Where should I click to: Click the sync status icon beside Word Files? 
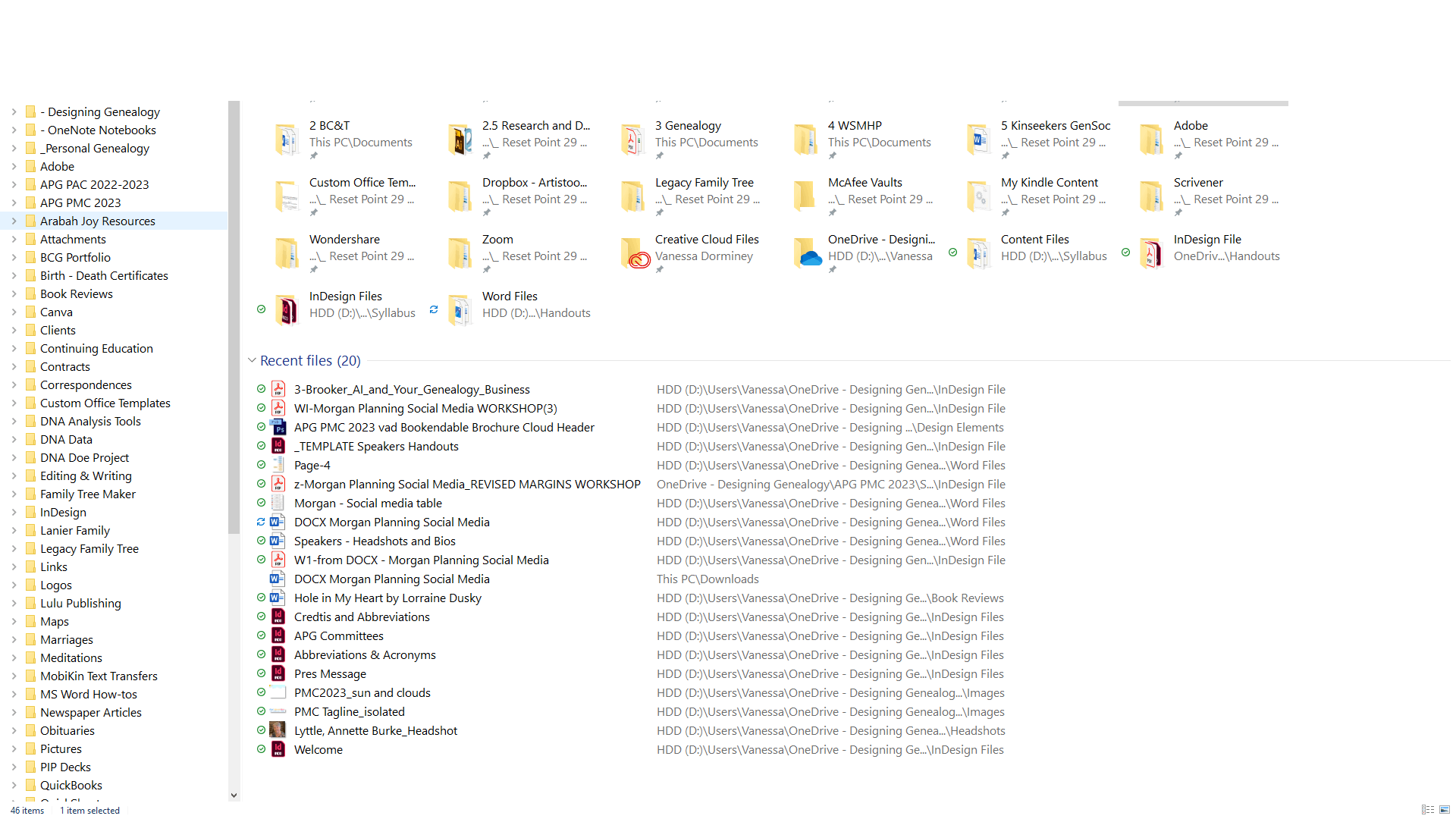[x=434, y=309]
